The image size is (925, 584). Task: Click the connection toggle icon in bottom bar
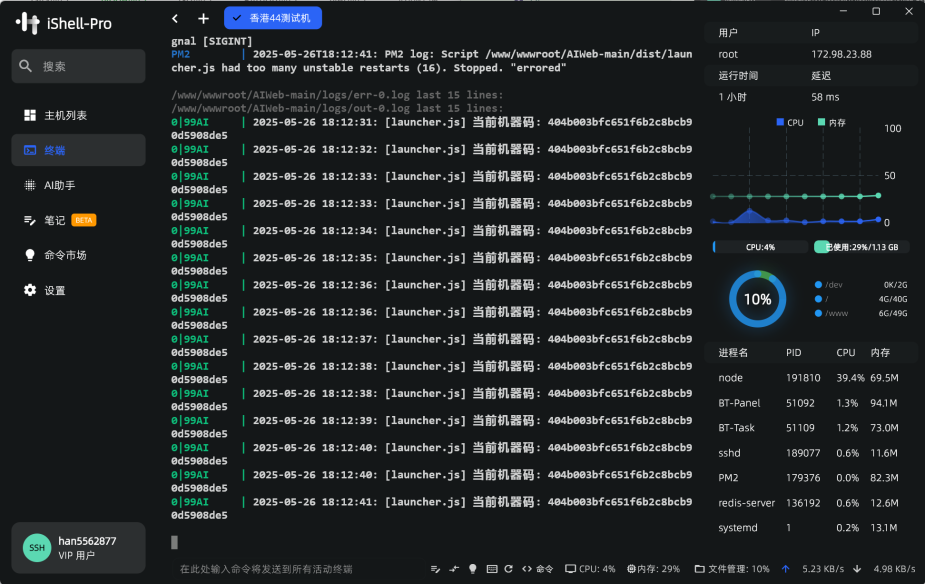point(454,569)
